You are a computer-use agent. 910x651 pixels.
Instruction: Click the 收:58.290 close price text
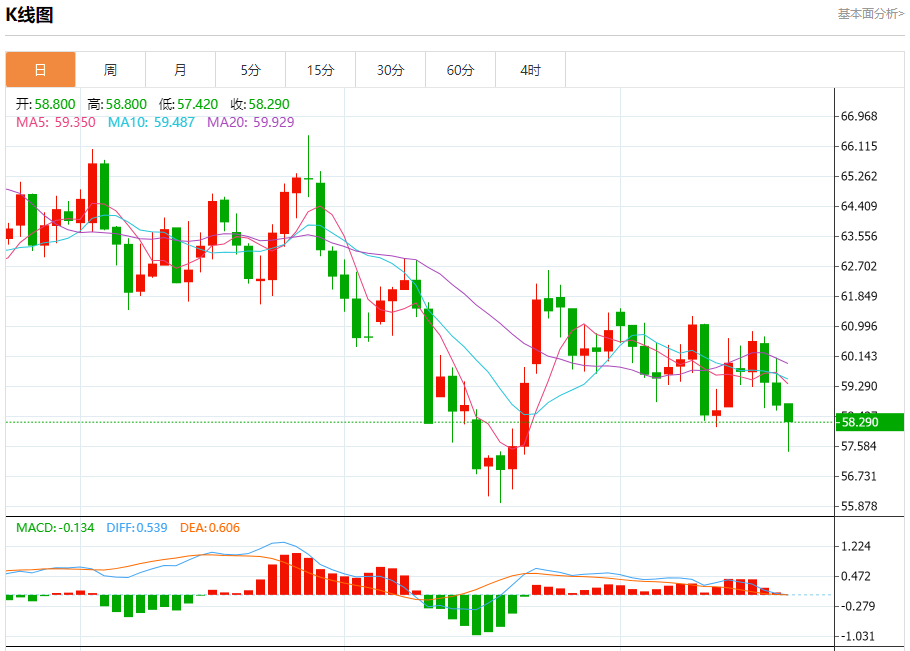[259, 104]
